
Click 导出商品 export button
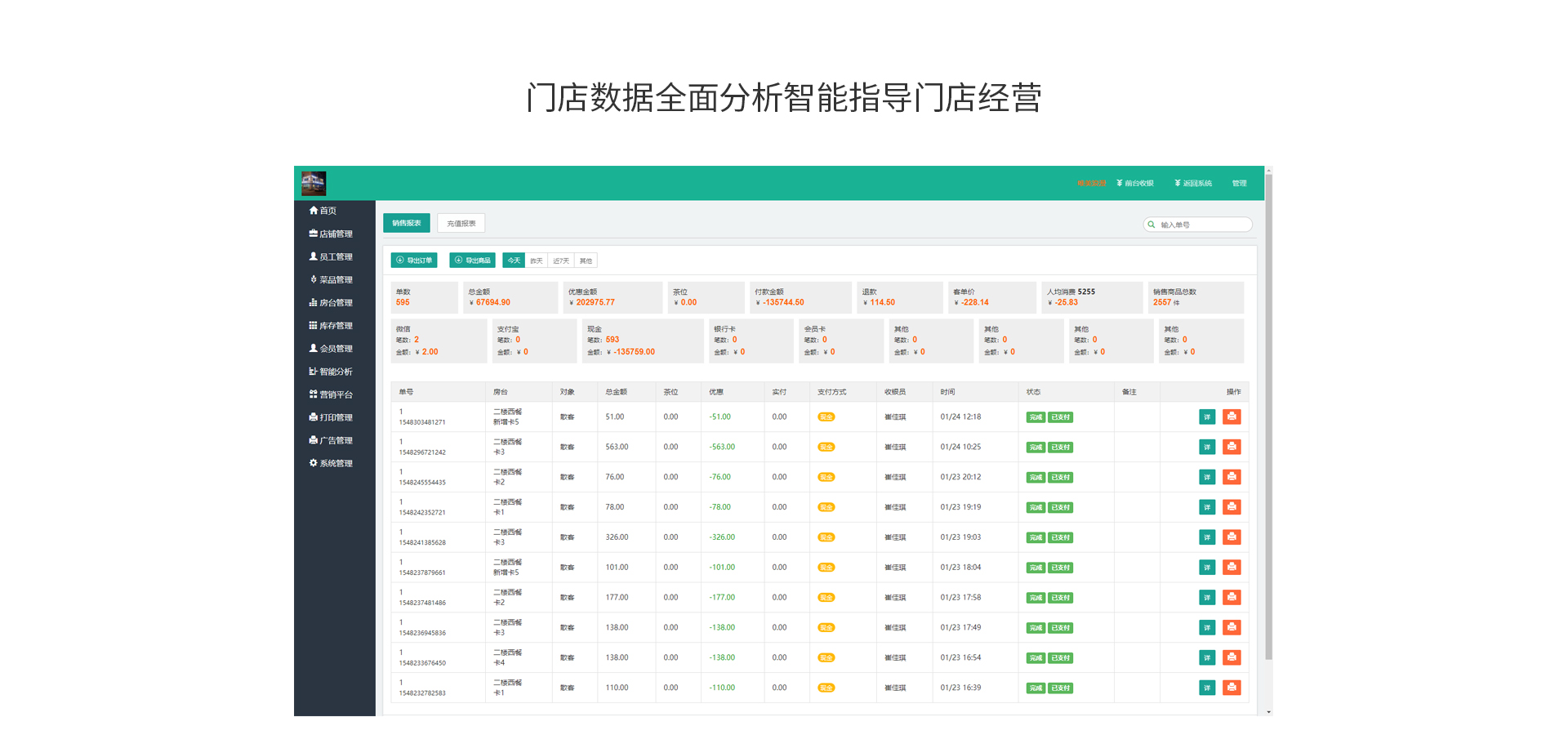pyautogui.click(x=472, y=261)
